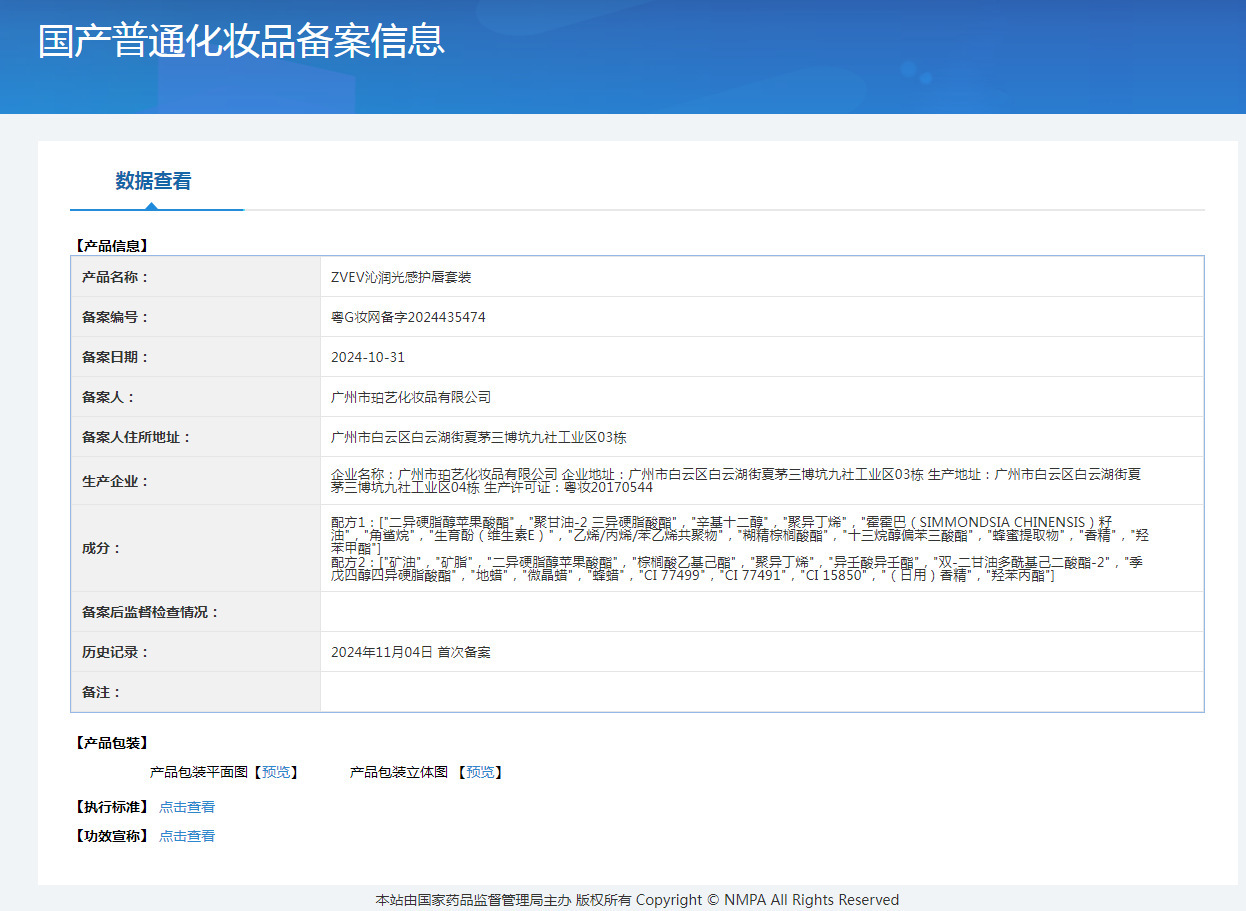Image resolution: width=1246 pixels, height=911 pixels.
Task: Click the 历史记录 首次备案 entry
Action: 411,652
